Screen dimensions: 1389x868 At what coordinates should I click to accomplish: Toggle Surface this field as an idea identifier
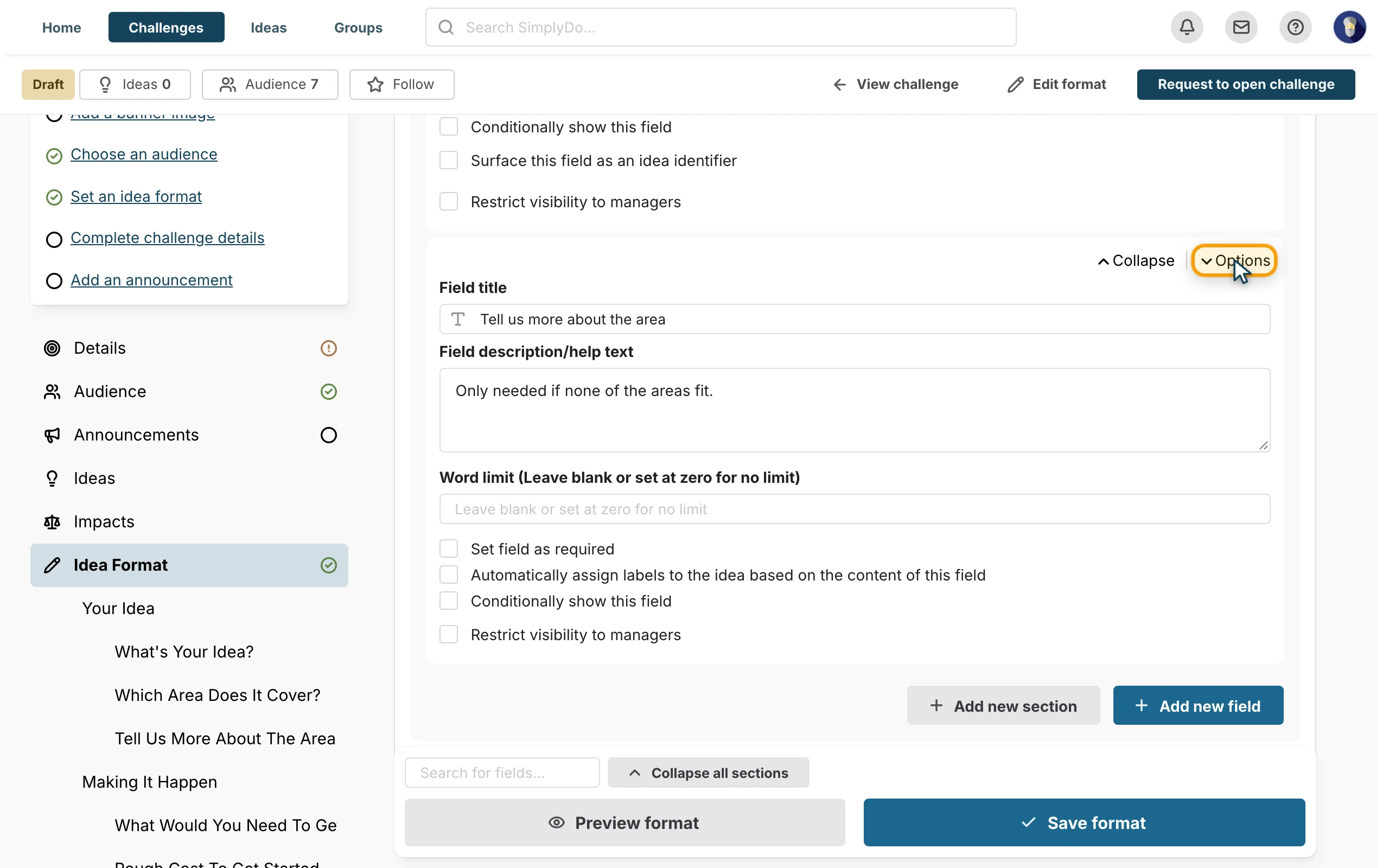pyautogui.click(x=448, y=160)
